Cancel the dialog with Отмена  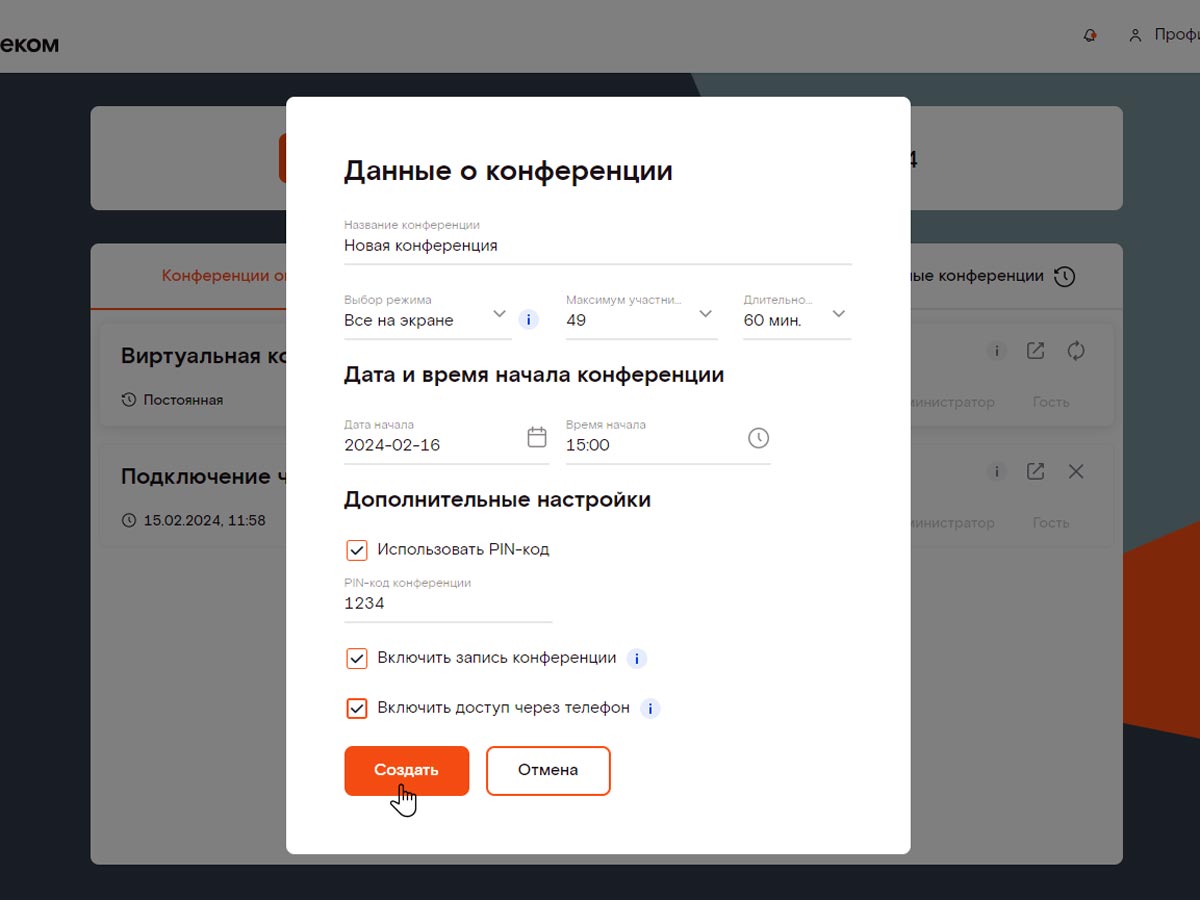pyautogui.click(x=548, y=770)
